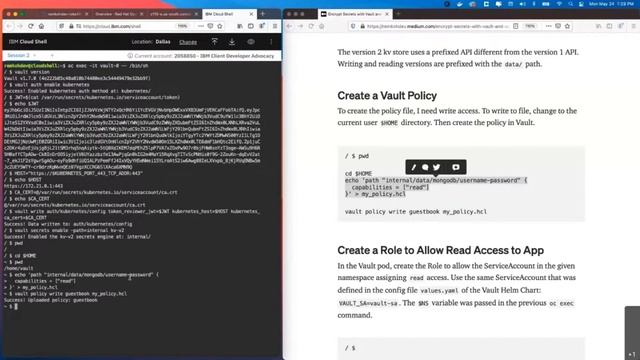Highlight selected text with the pencil icon

coord(413,167)
